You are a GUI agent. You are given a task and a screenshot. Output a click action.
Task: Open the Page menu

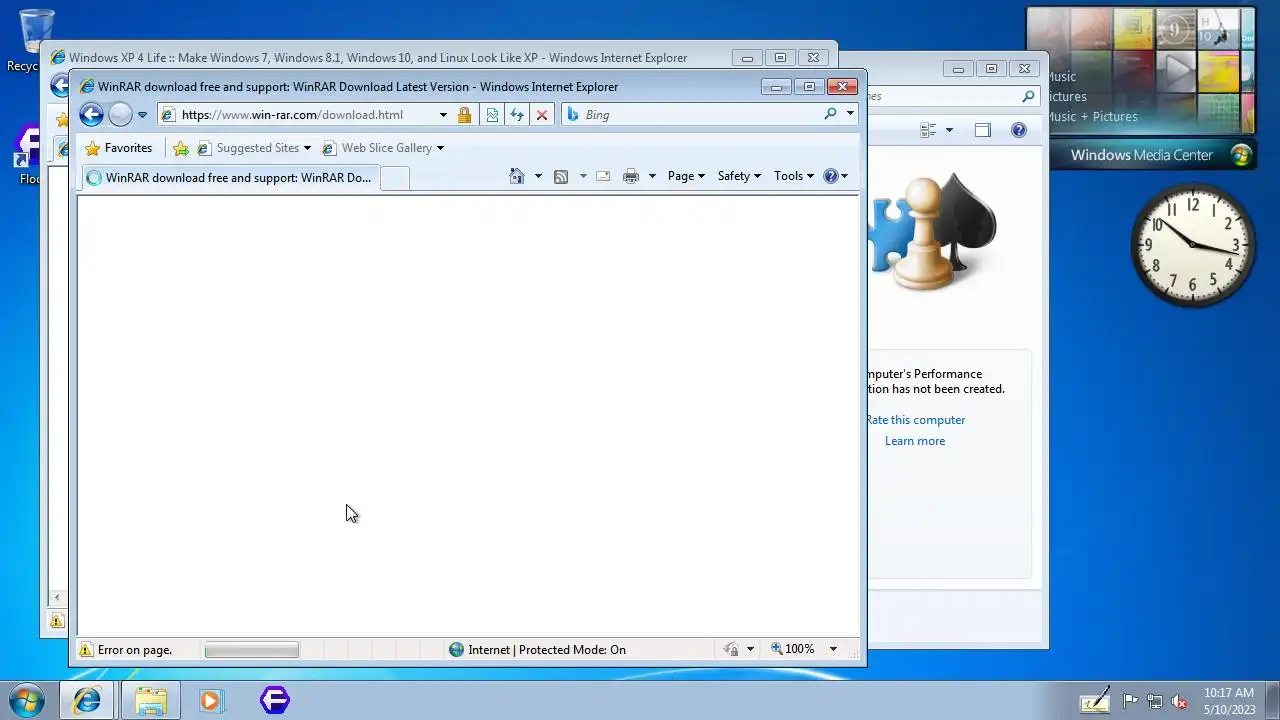[x=686, y=176]
